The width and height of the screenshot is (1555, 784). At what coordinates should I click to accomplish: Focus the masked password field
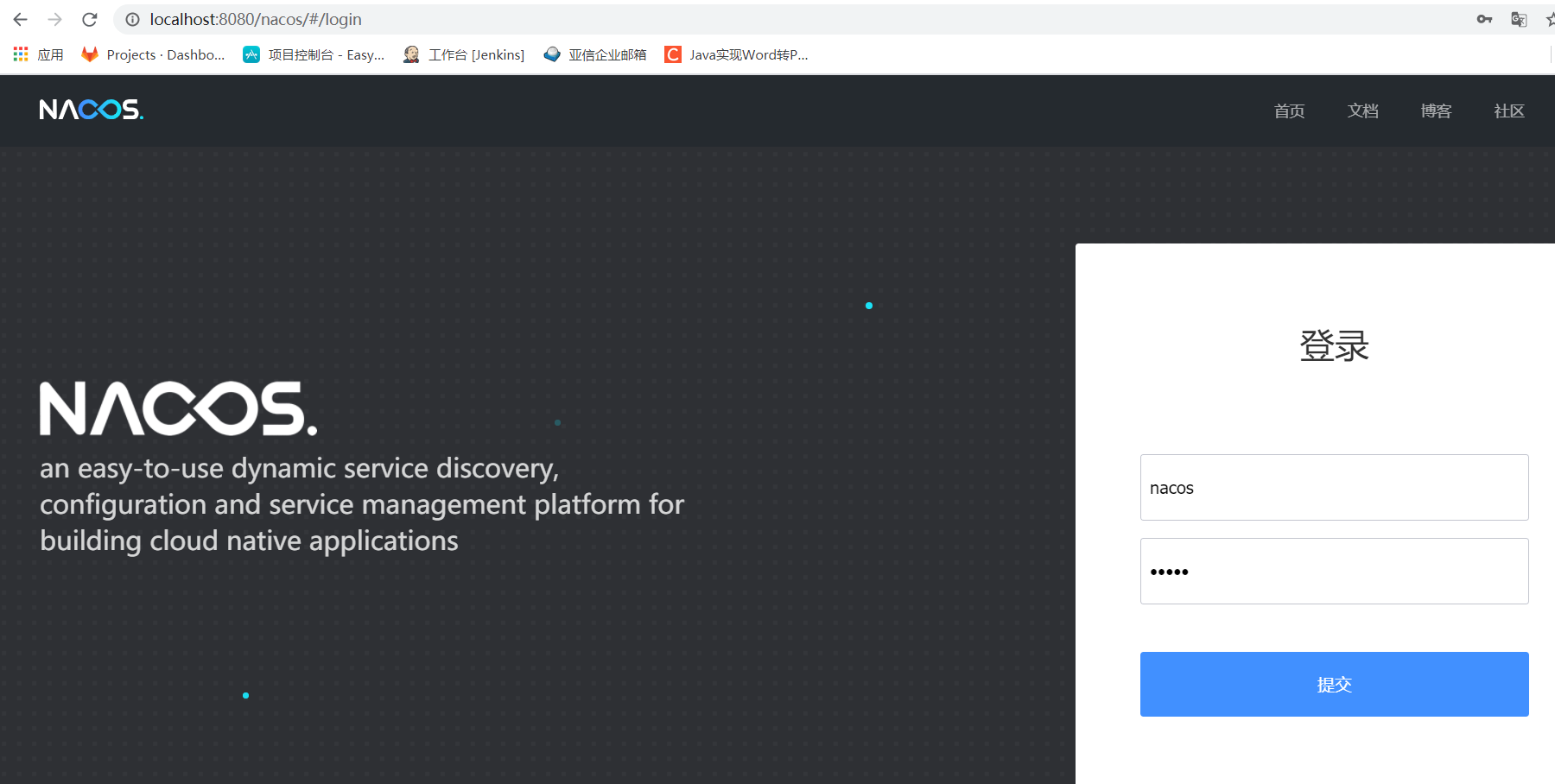(1334, 571)
